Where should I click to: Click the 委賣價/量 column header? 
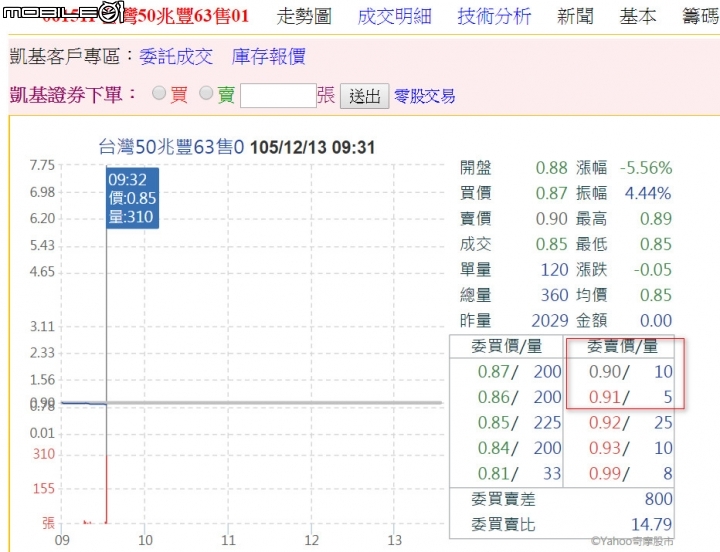click(622, 346)
